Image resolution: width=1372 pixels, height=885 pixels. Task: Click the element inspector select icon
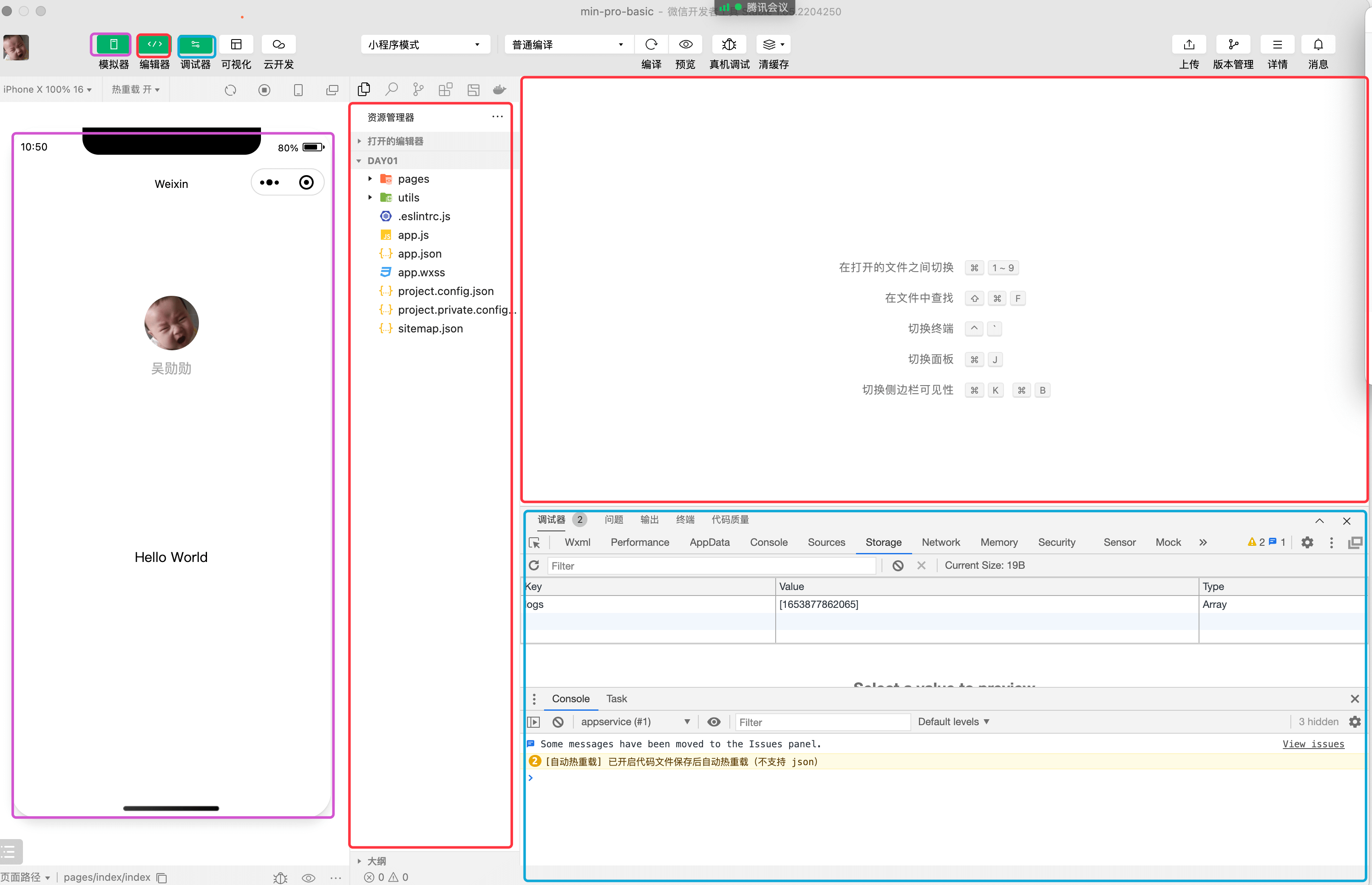(534, 543)
